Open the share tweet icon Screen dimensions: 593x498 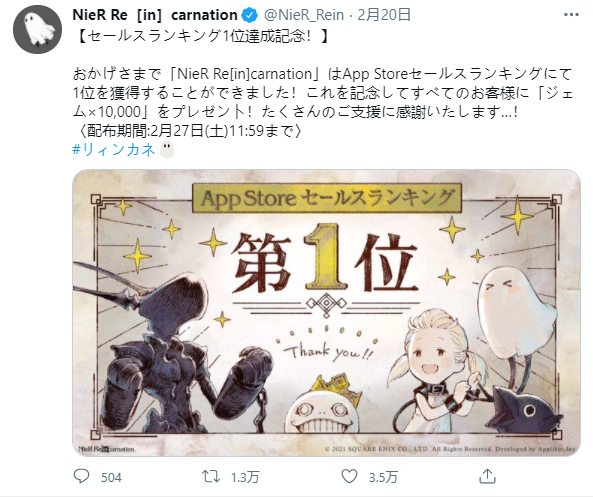pyautogui.click(x=487, y=476)
